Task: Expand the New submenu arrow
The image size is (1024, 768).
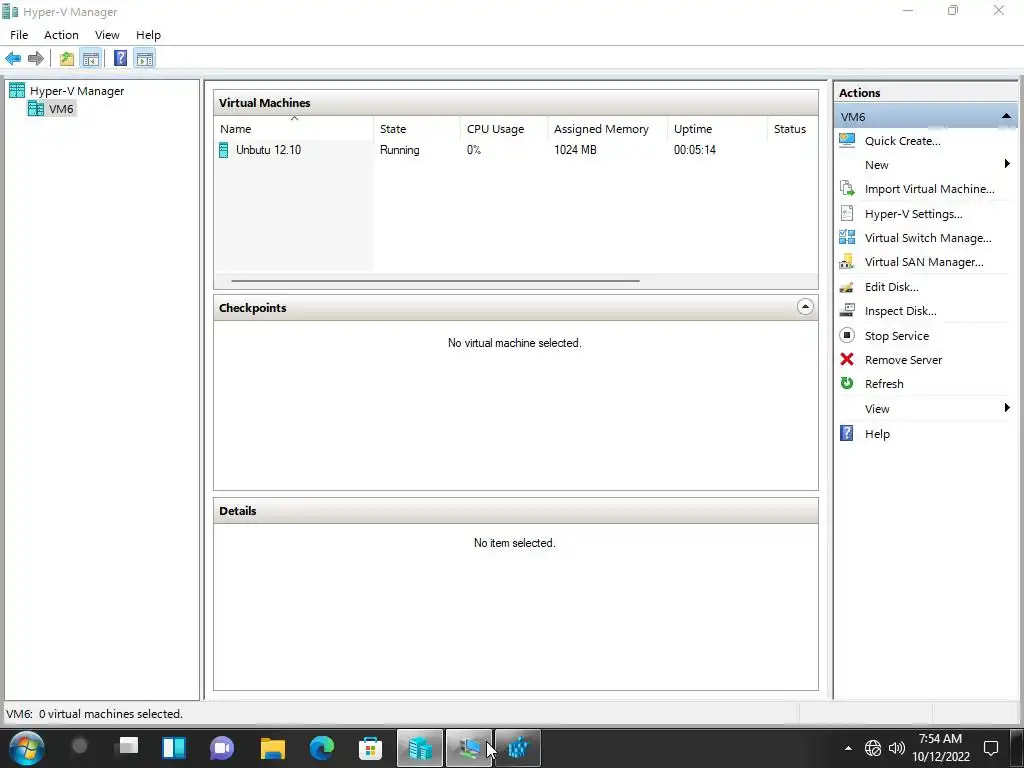Action: [x=1007, y=164]
